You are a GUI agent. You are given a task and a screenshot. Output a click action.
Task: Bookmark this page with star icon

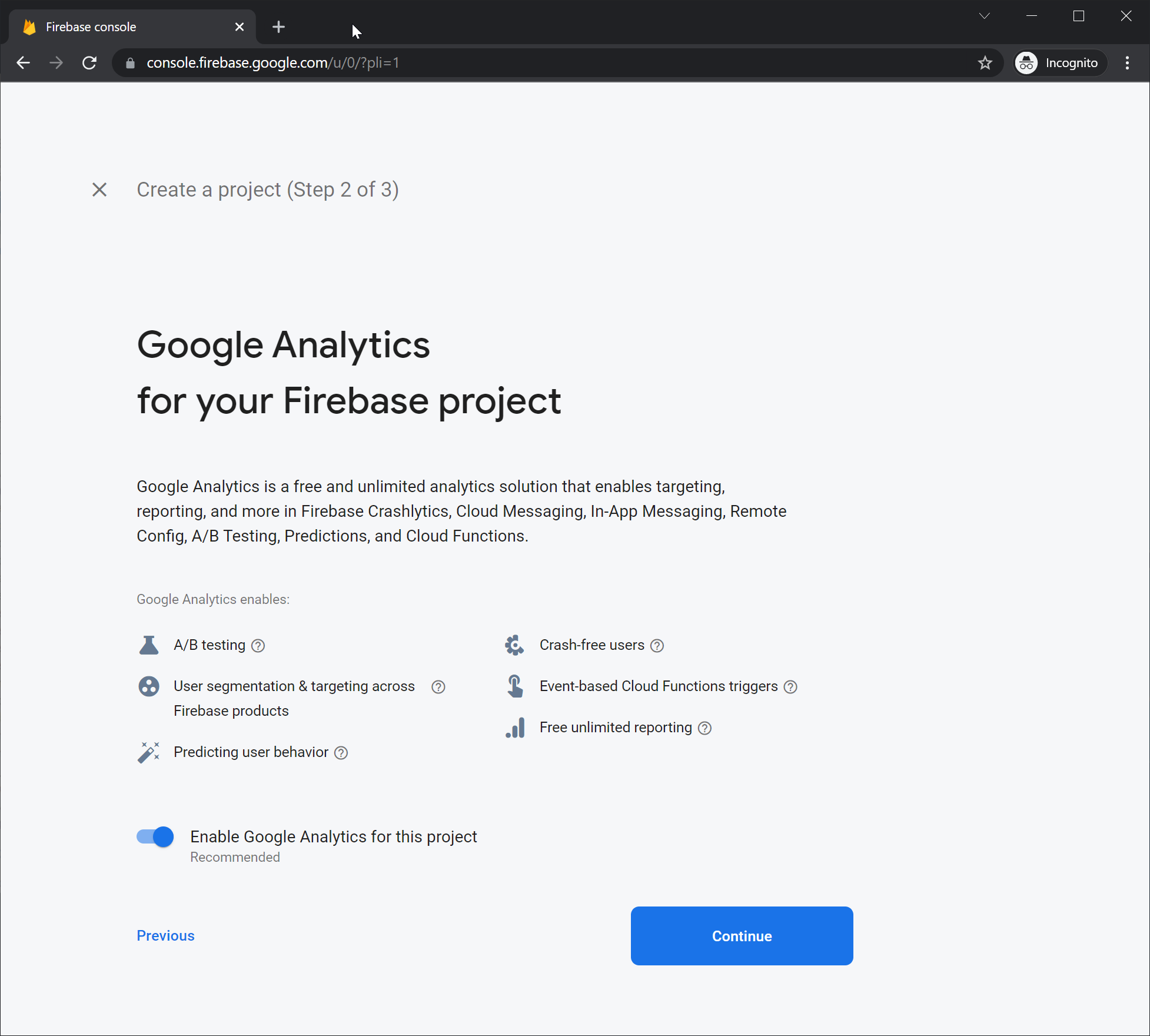pyautogui.click(x=985, y=63)
